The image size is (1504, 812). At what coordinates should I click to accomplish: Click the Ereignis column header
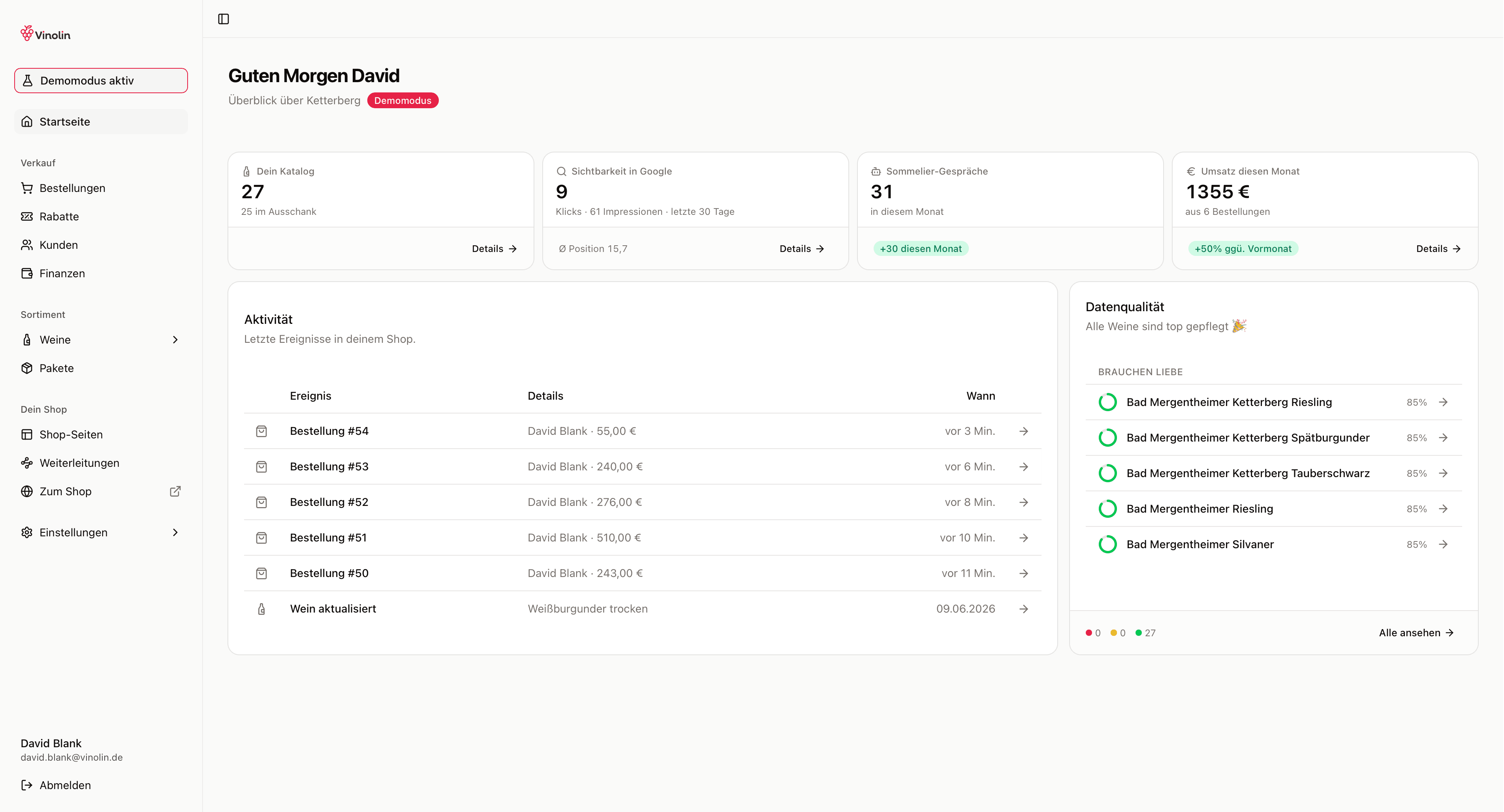coord(310,396)
